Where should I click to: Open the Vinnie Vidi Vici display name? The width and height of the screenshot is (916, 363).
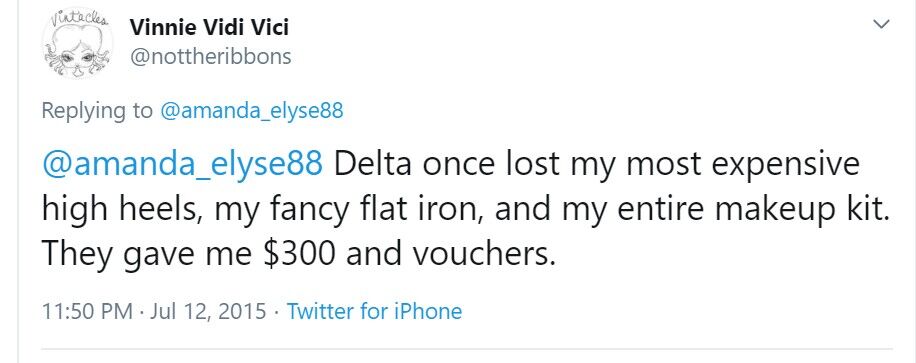pyautogui.click(x=209, y=27)
